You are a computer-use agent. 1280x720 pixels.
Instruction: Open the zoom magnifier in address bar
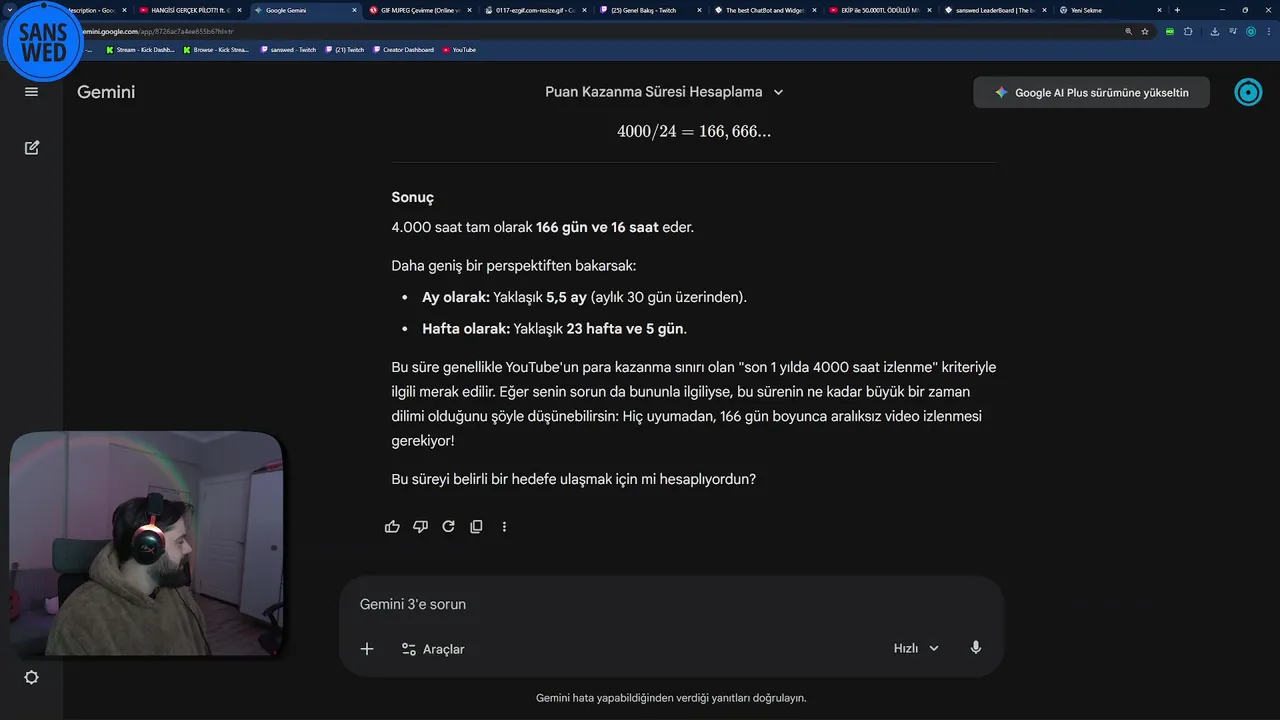pyautogui.click(x=1129, y=31)
